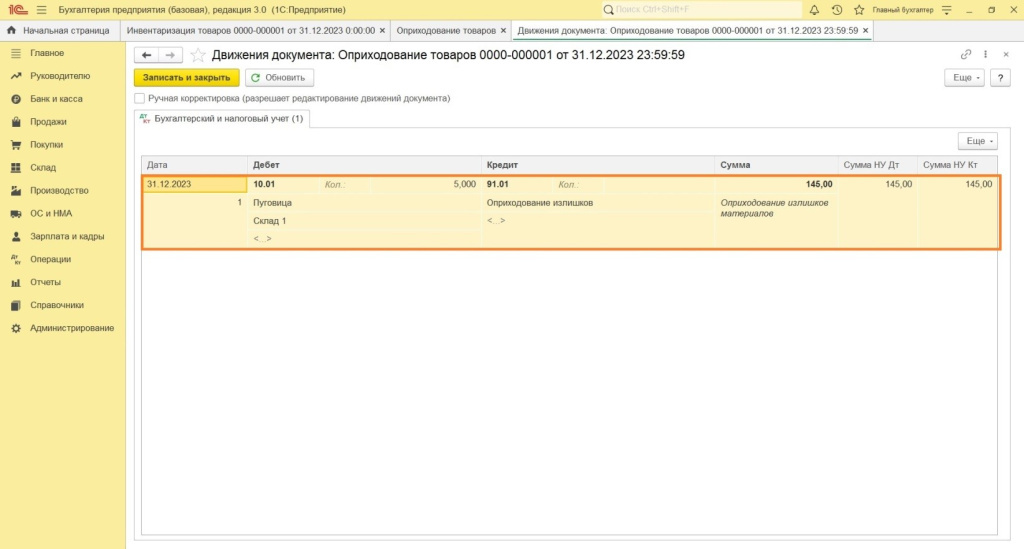Open service settings lines icon near Главный бухгалтер
This screenshot has height=549, width=1024.
[x=946, y=10]
